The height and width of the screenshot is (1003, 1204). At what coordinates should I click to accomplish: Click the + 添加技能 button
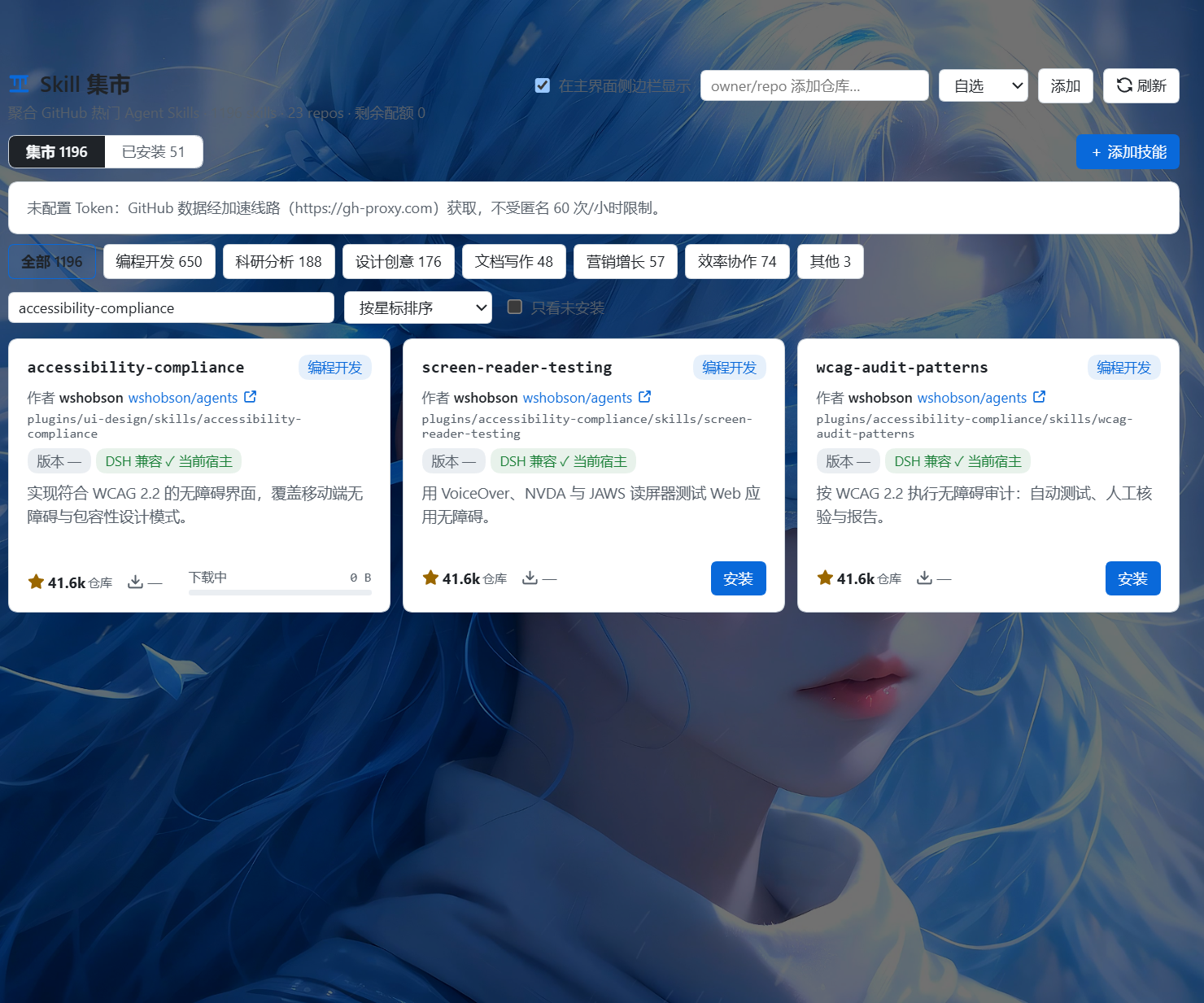point(1128,152)
